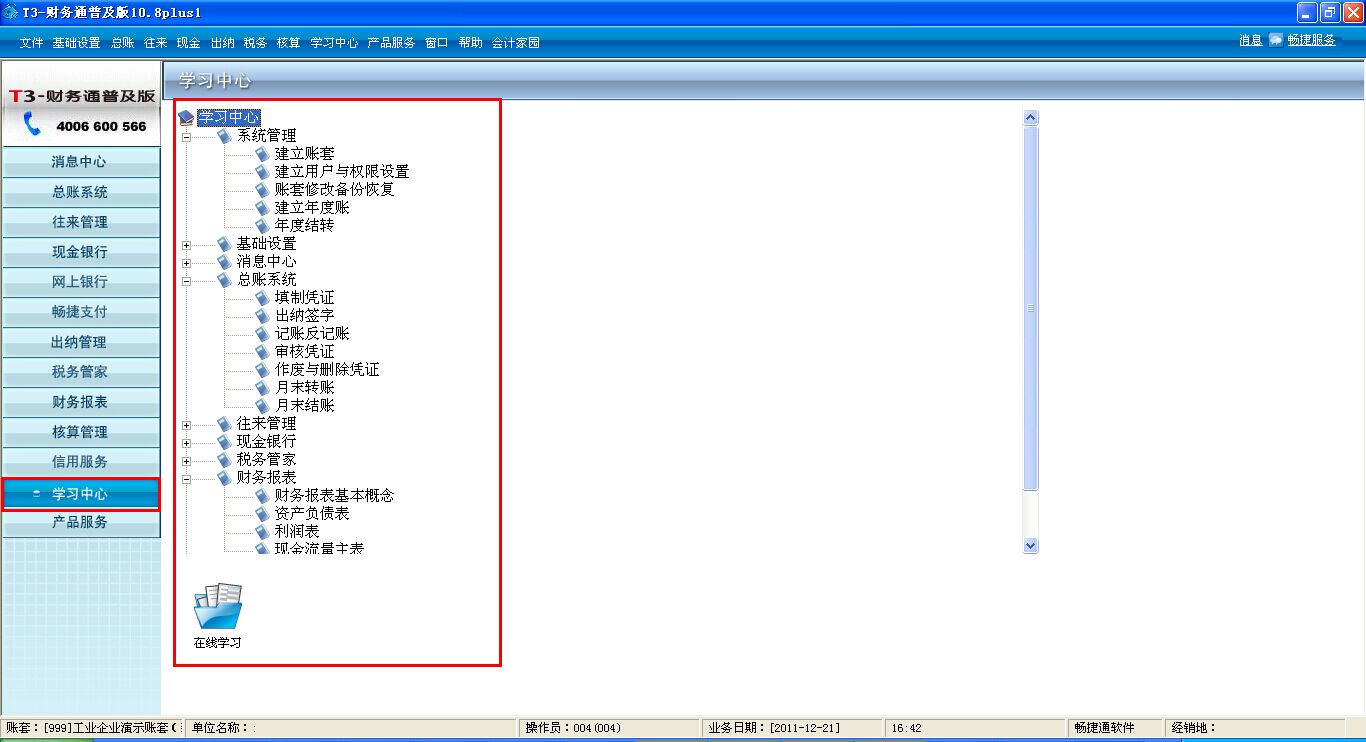1366x742 pixels.
Task: Click the book icon of tree node 总账系统
Action: click(x=224, y=280)
